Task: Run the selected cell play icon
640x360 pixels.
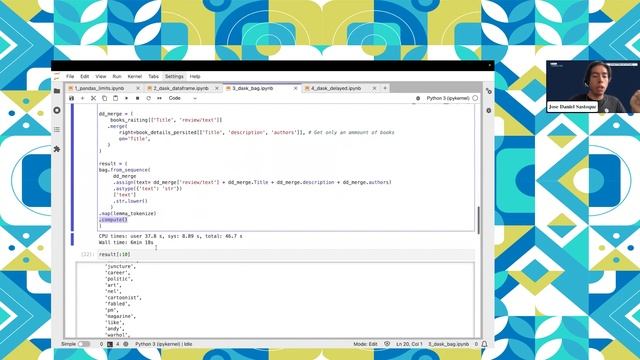Action: pyautogui.click(x=127, y=98)
